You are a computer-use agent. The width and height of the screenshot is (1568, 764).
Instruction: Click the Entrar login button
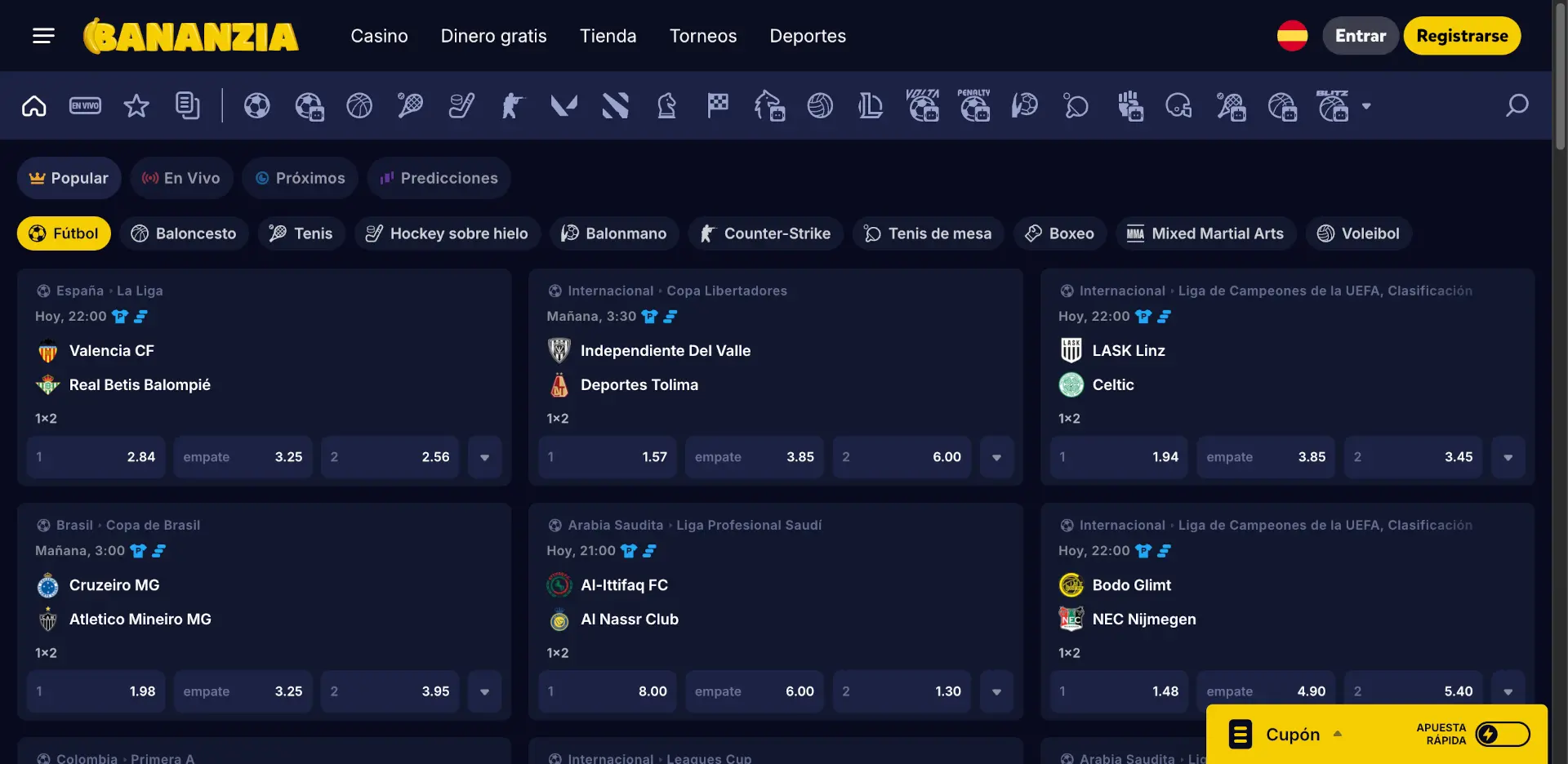point(1361,36)
